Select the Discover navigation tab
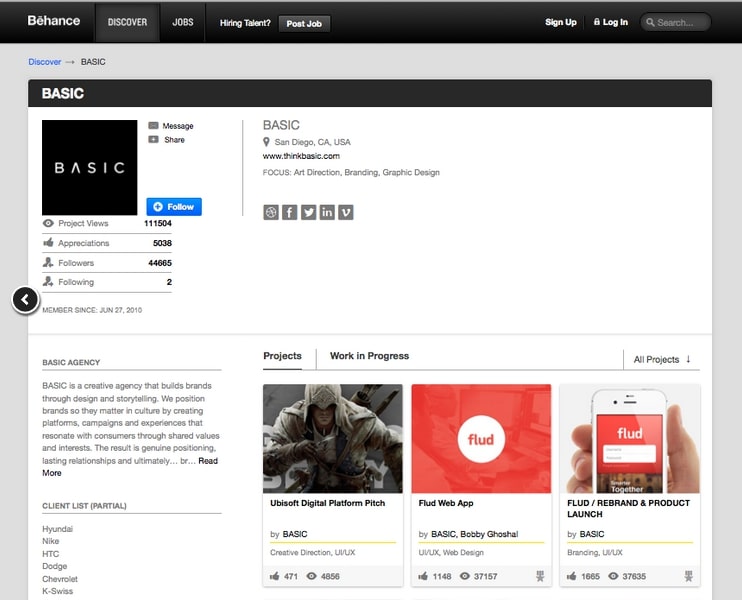The height and width of the screenshot is (600, 742). coord(127,22)
